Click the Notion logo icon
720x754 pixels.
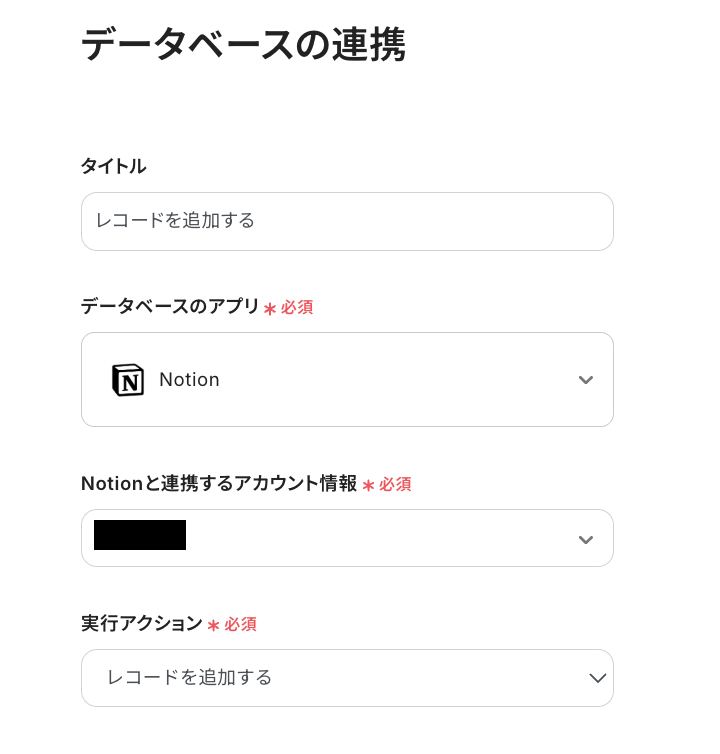[128, 380]
